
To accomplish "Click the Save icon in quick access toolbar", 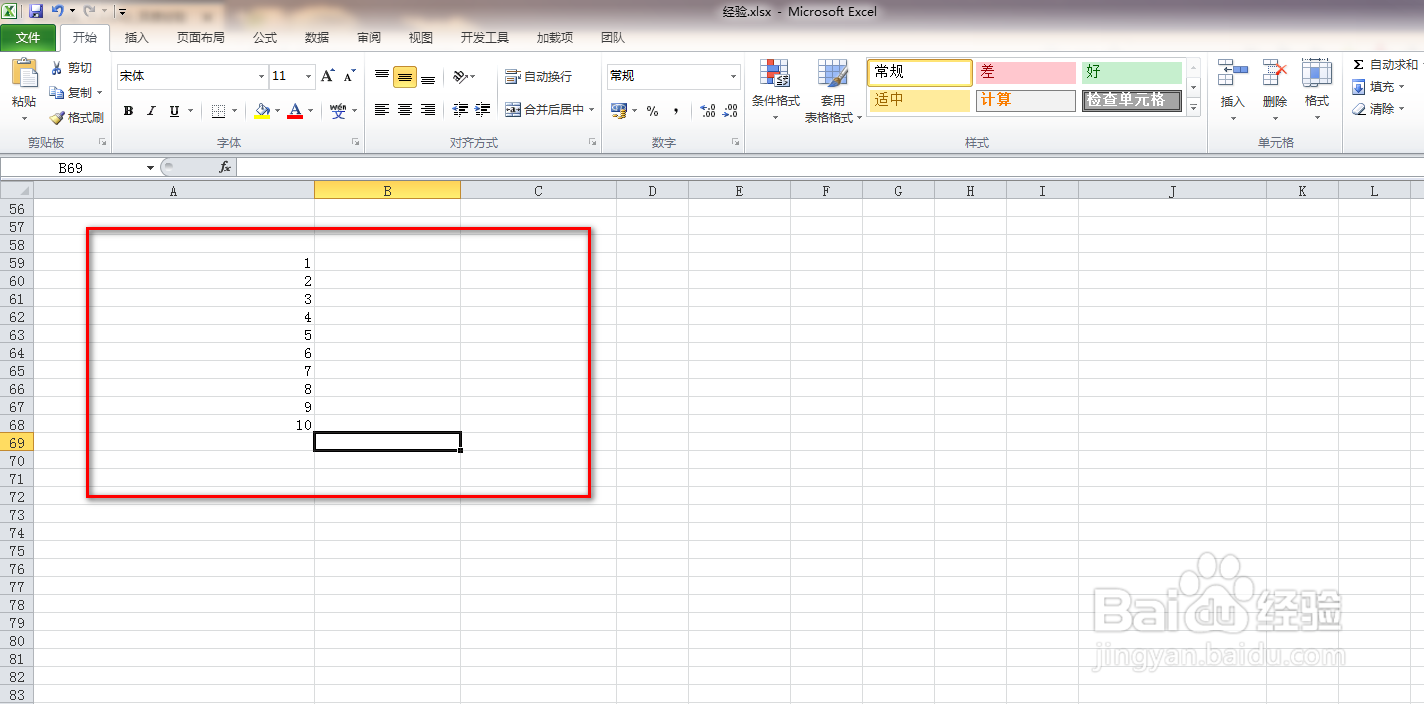I will coord(36,11).
